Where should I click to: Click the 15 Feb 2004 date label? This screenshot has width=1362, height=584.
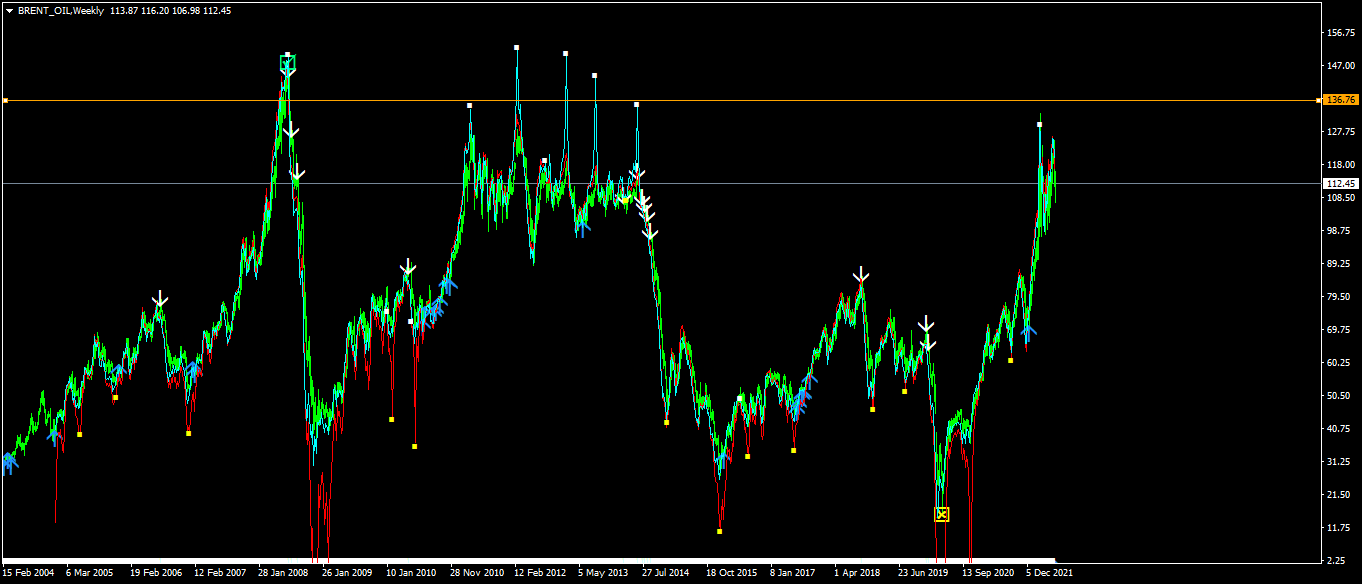point(28,573)
